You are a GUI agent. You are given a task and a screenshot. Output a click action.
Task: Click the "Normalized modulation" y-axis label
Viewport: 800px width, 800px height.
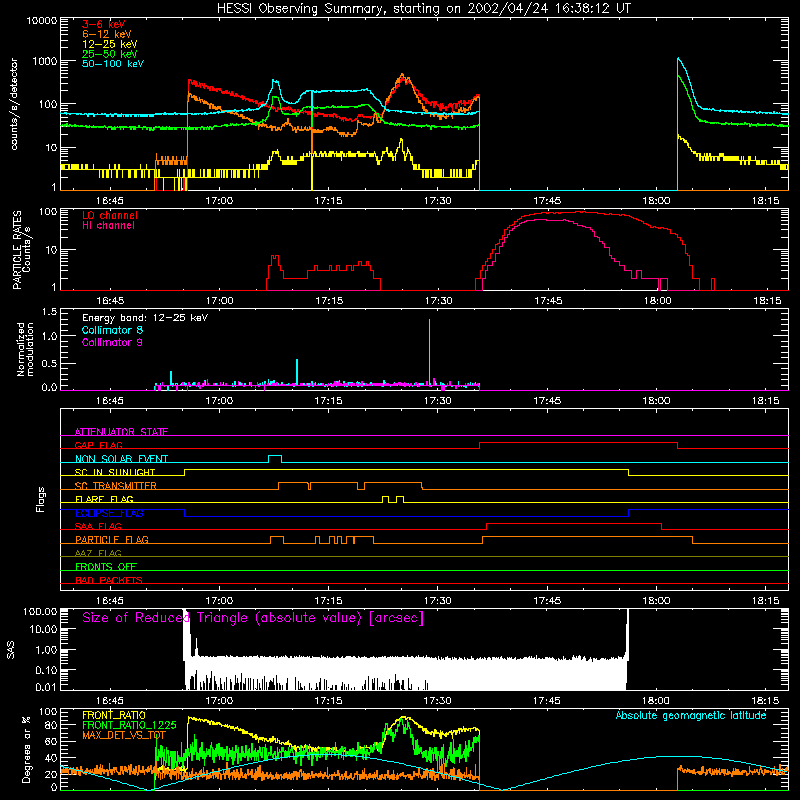click(x=25, y=349)
